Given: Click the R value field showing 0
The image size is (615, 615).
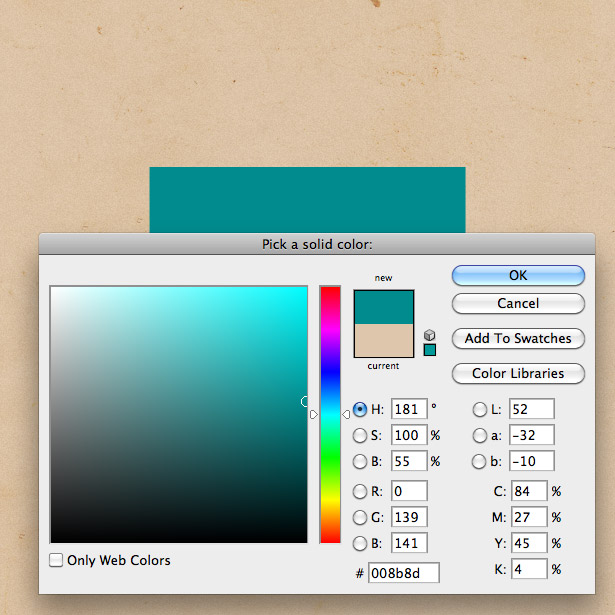Looking at the screenshot, I should coord(409,491).
